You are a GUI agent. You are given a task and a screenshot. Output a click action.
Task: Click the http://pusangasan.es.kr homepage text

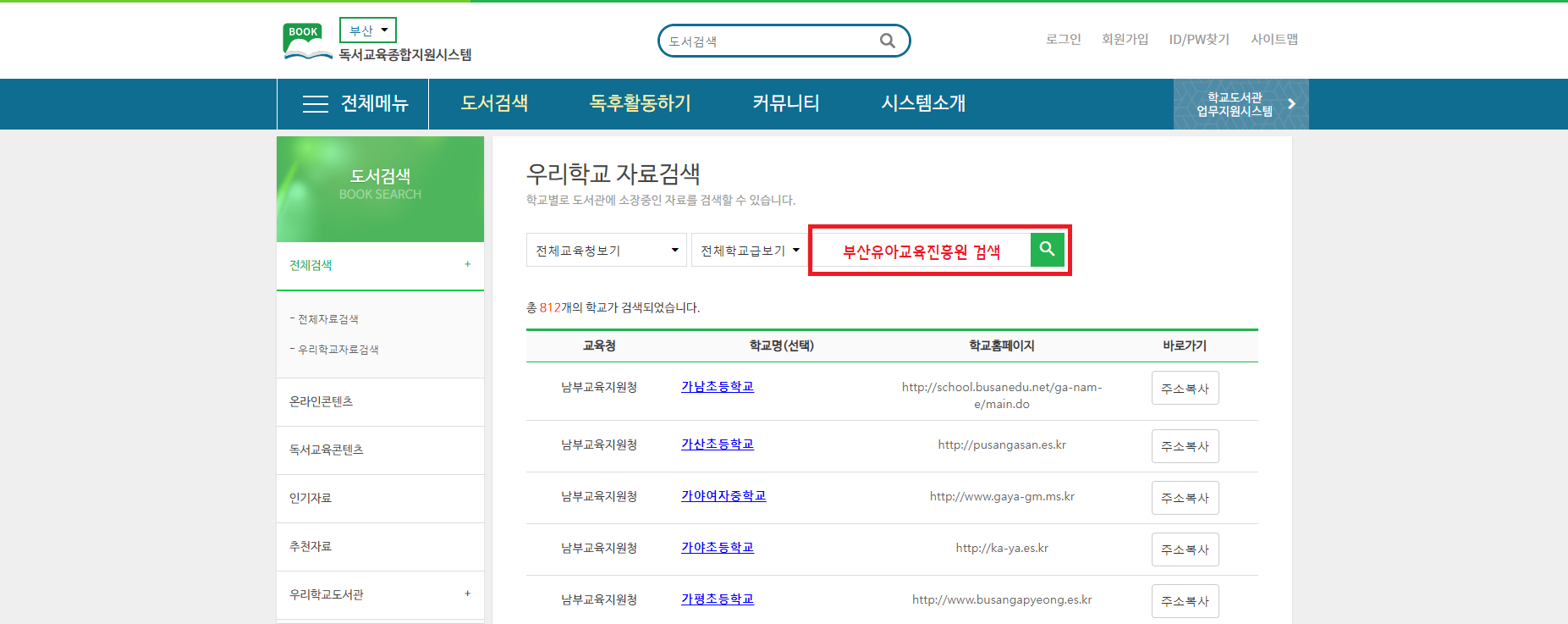(x=1002, y=445)
